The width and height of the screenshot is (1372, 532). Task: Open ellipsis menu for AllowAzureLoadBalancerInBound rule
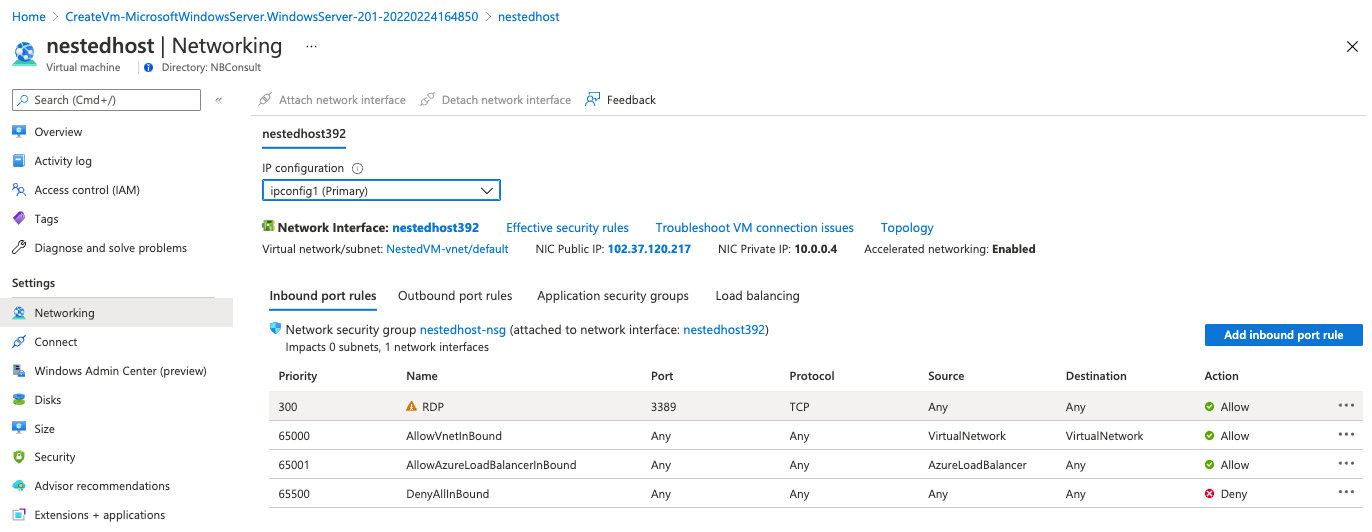click(x=1346, y=464)
